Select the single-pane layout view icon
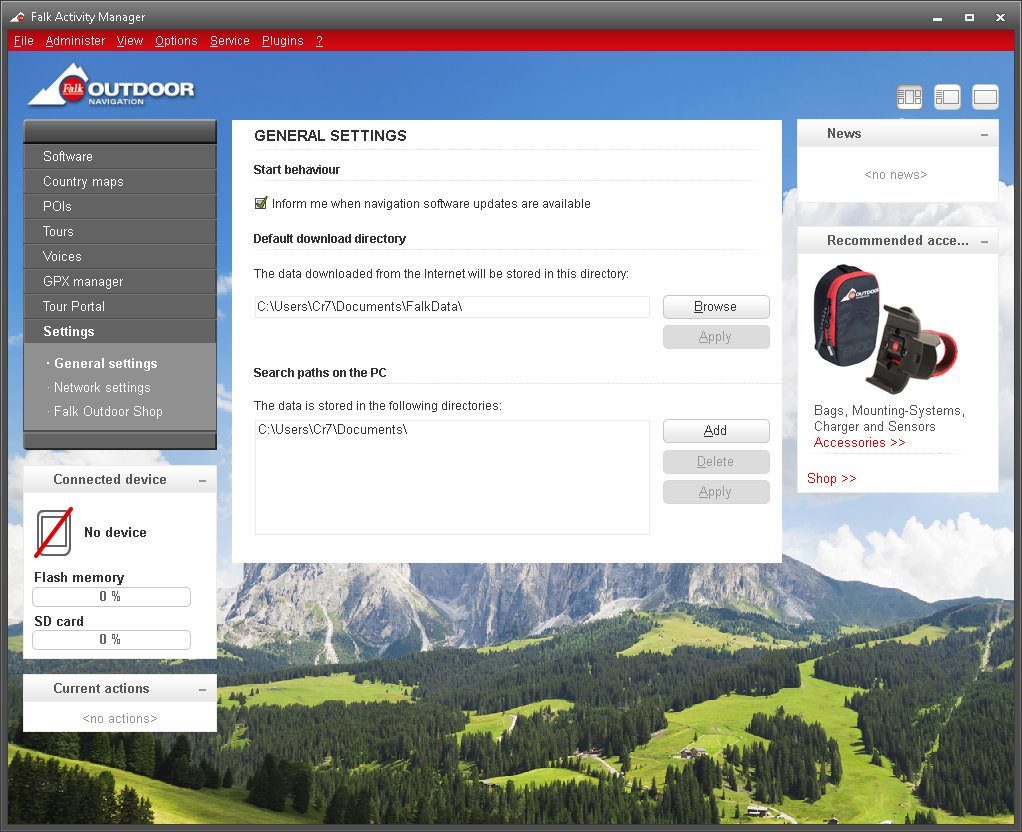 [984, 96]
